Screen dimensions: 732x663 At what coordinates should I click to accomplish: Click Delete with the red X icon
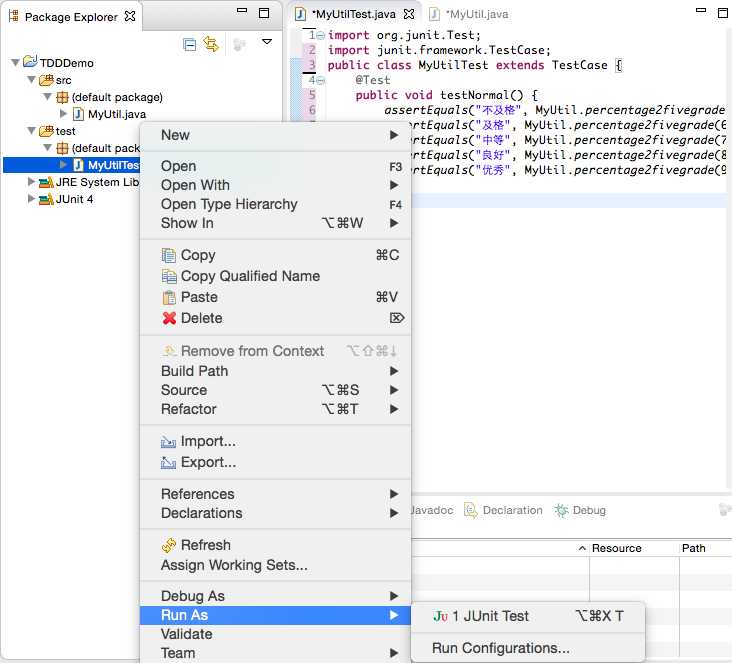click(201, 318)
